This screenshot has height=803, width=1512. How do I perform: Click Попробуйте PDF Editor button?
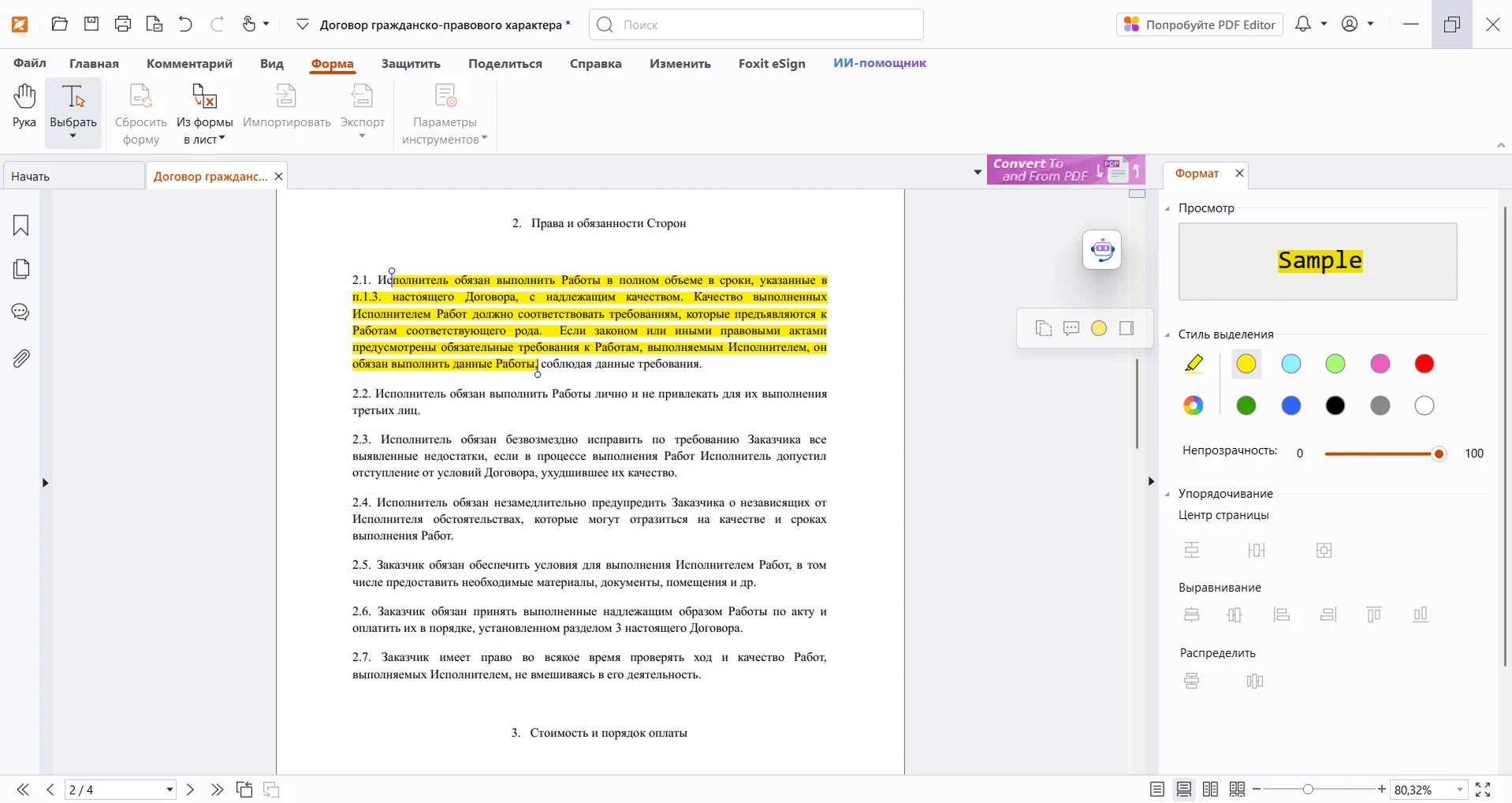(1200, 24)
